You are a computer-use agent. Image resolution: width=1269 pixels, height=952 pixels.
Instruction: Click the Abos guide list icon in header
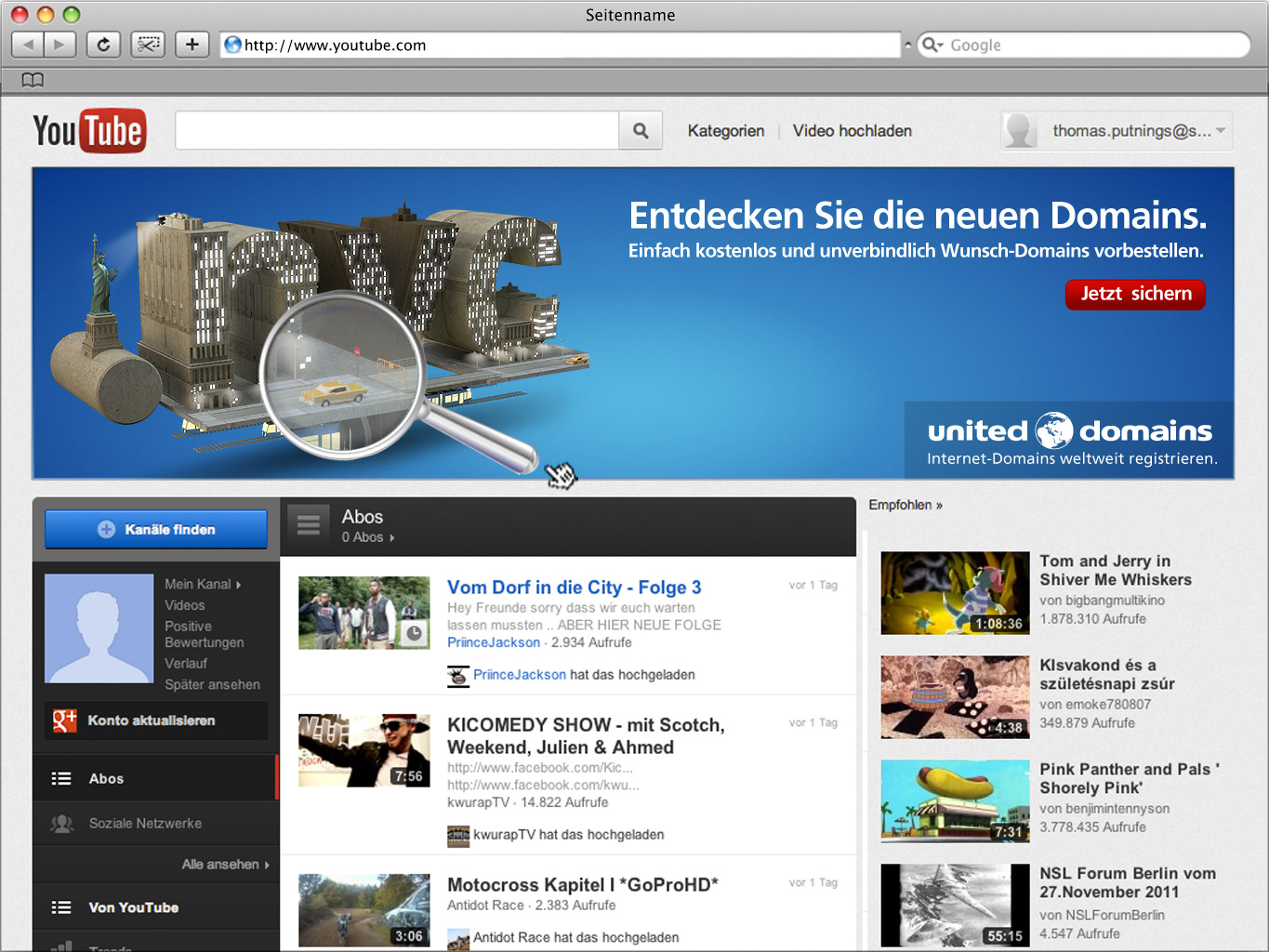(309, 525)
